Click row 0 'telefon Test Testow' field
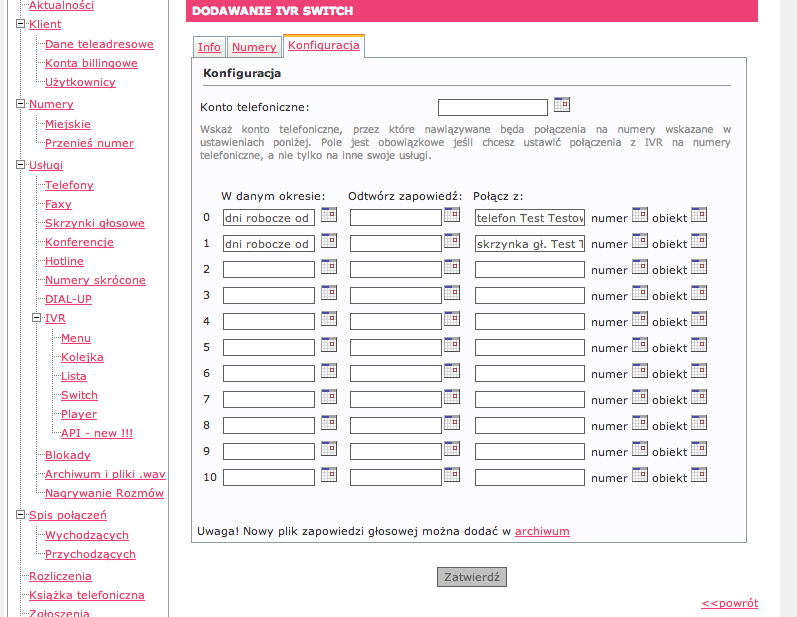 point(530,218)
